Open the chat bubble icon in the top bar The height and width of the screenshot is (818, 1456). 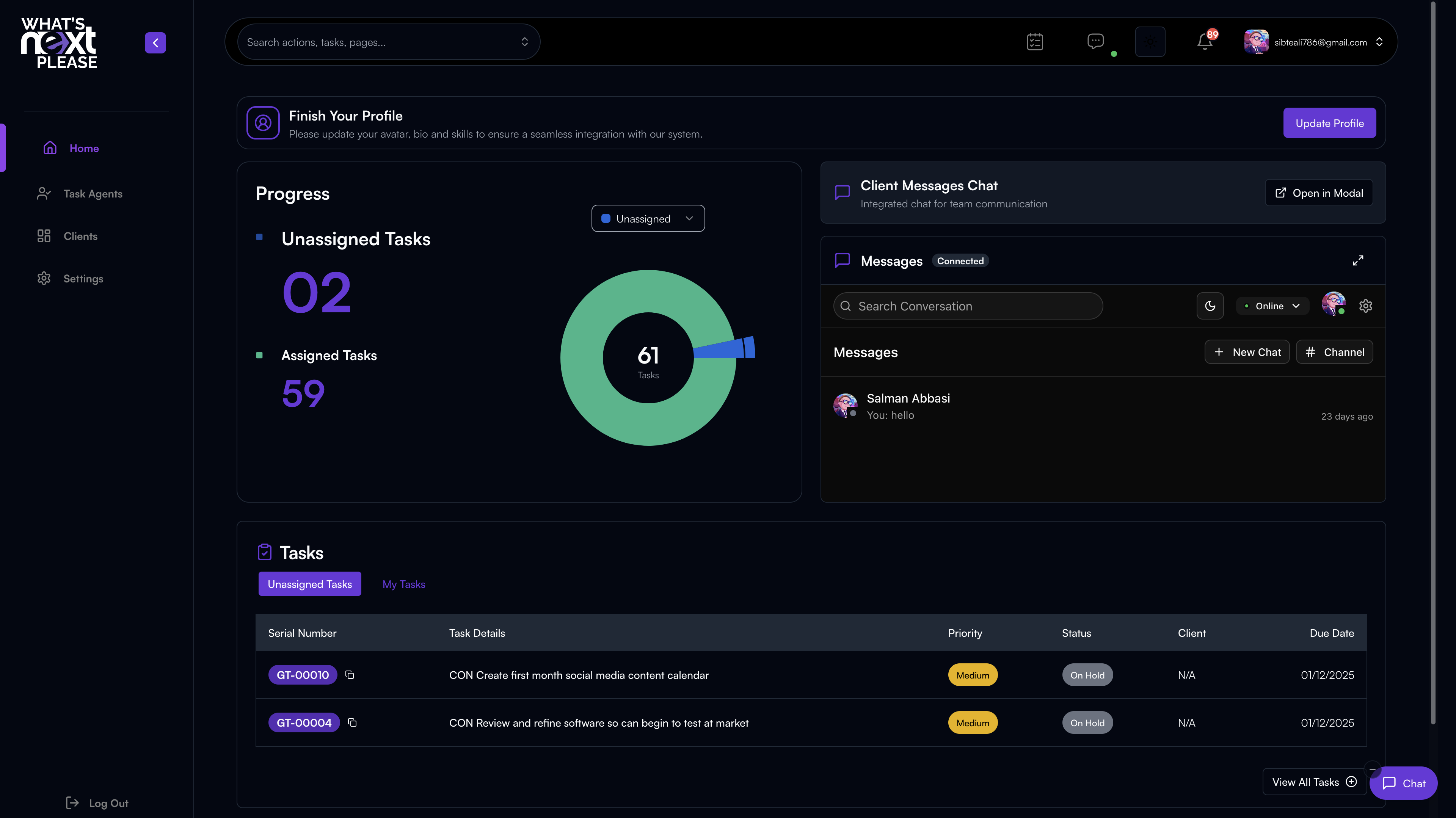tap(1095, 41)
